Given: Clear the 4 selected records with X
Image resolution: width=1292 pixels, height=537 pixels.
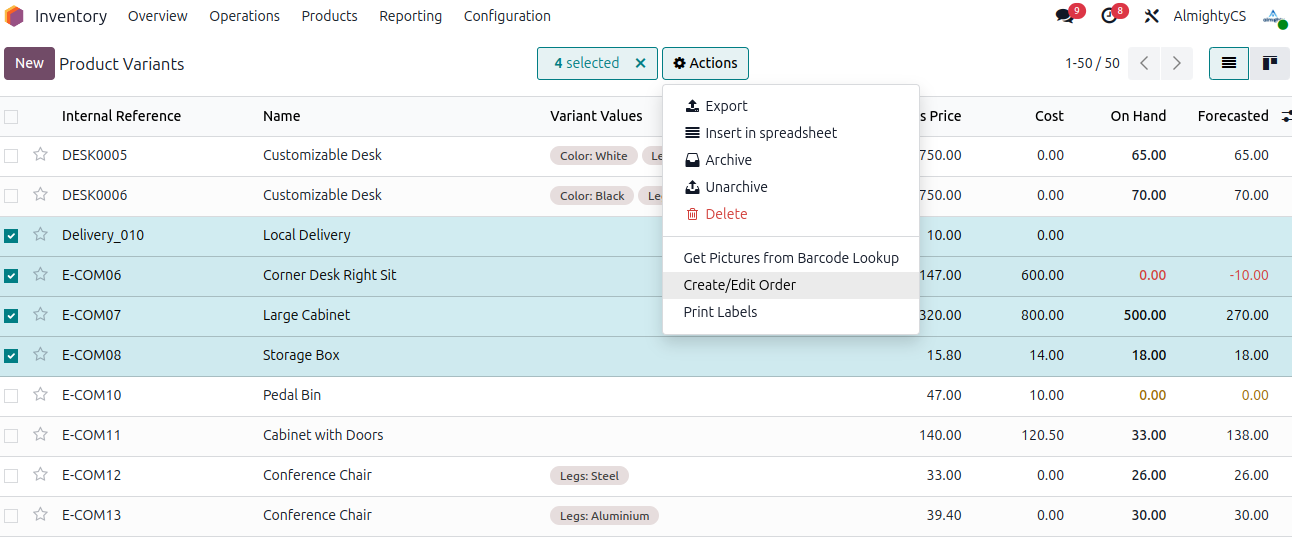Looking at the screenshot, I should click(x=641, y=63).
